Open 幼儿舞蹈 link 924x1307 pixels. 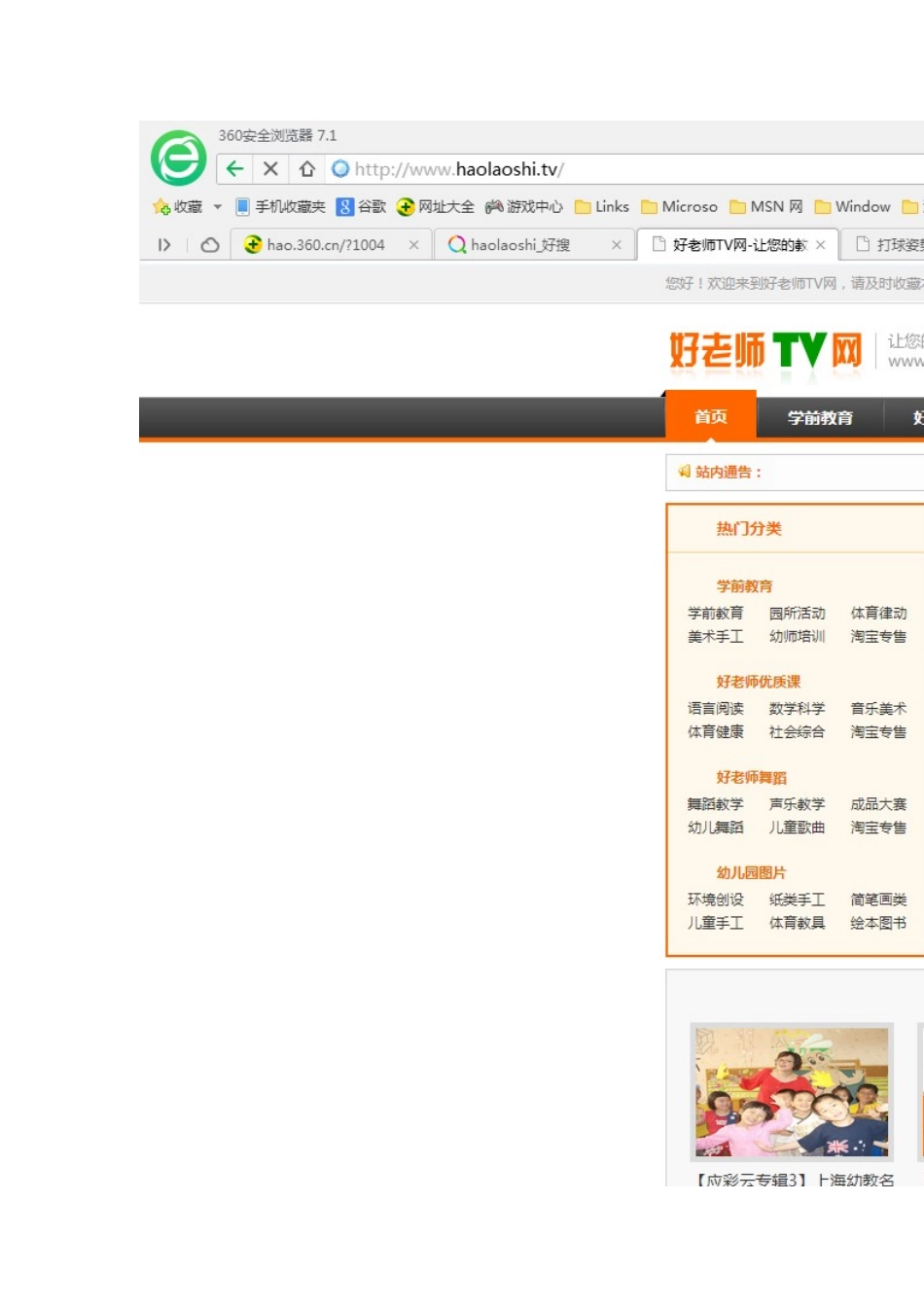715,828
